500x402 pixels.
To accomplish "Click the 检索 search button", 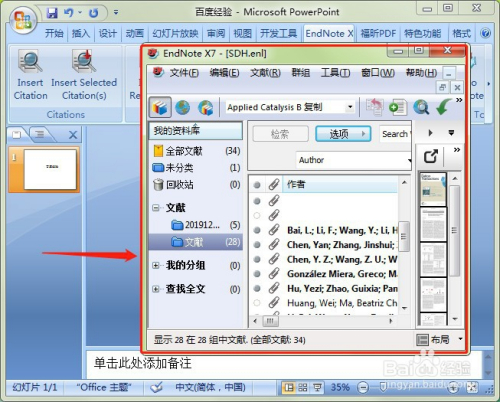I will click(280, 134).
